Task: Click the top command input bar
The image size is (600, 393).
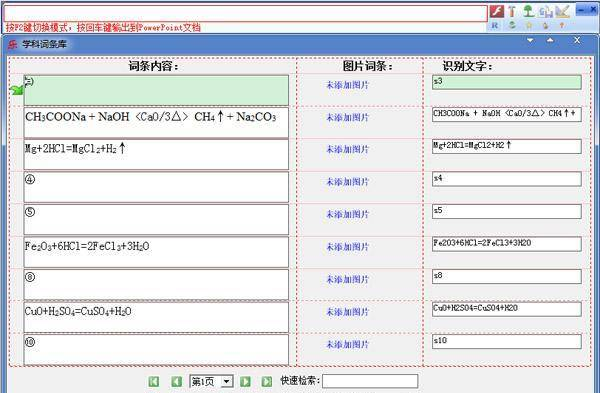Action: tap(245, 14)
